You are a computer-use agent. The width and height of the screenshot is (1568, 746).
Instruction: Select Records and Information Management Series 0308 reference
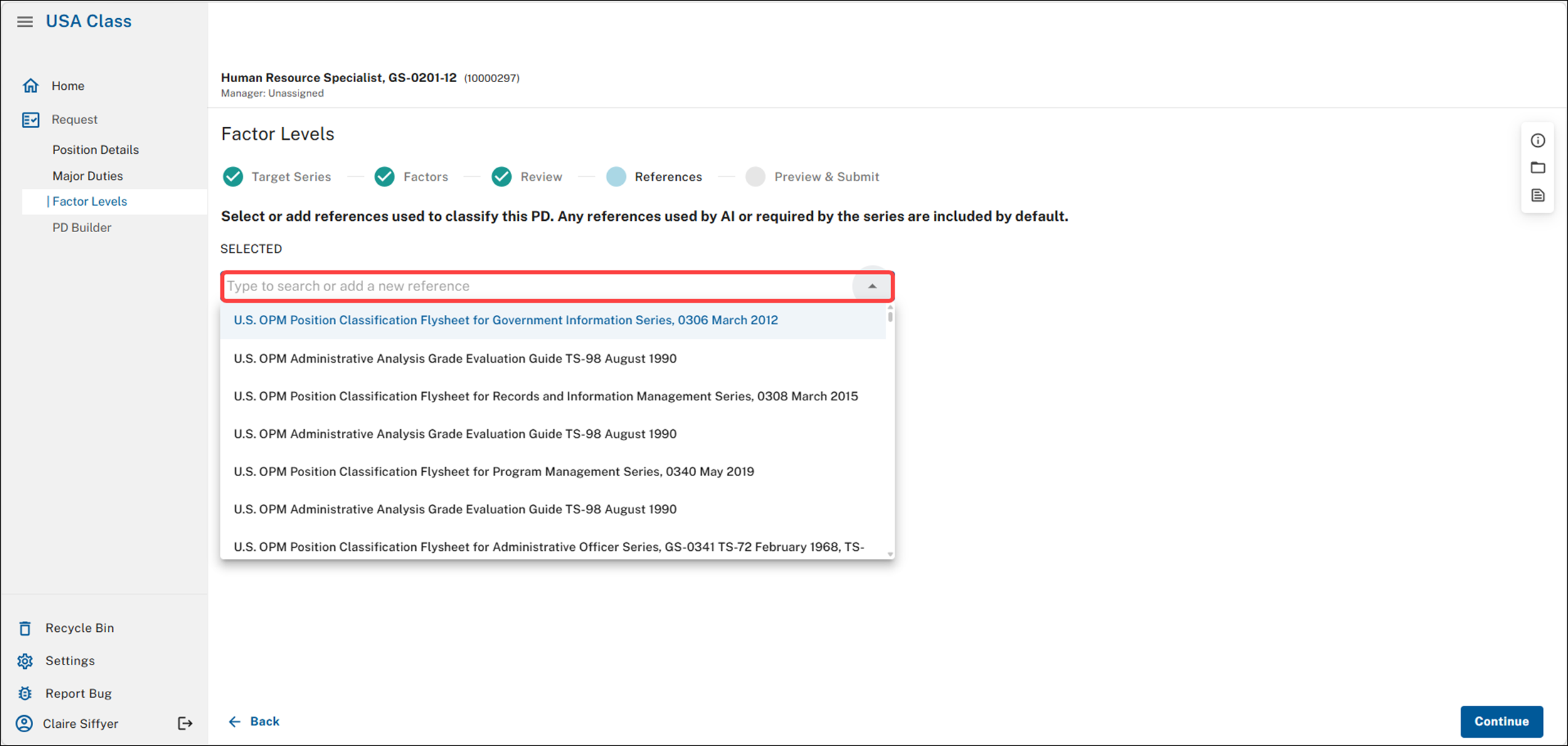click(553, 397)
